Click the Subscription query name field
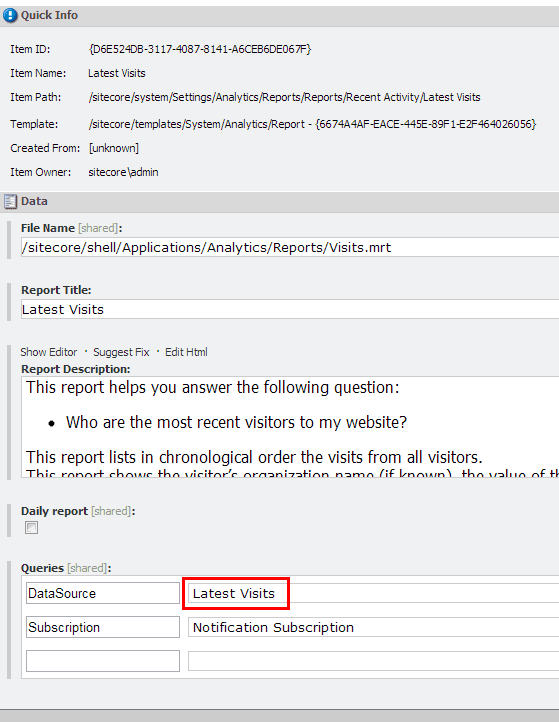This screenshot has height=722, width=559. tap(103, 627)
